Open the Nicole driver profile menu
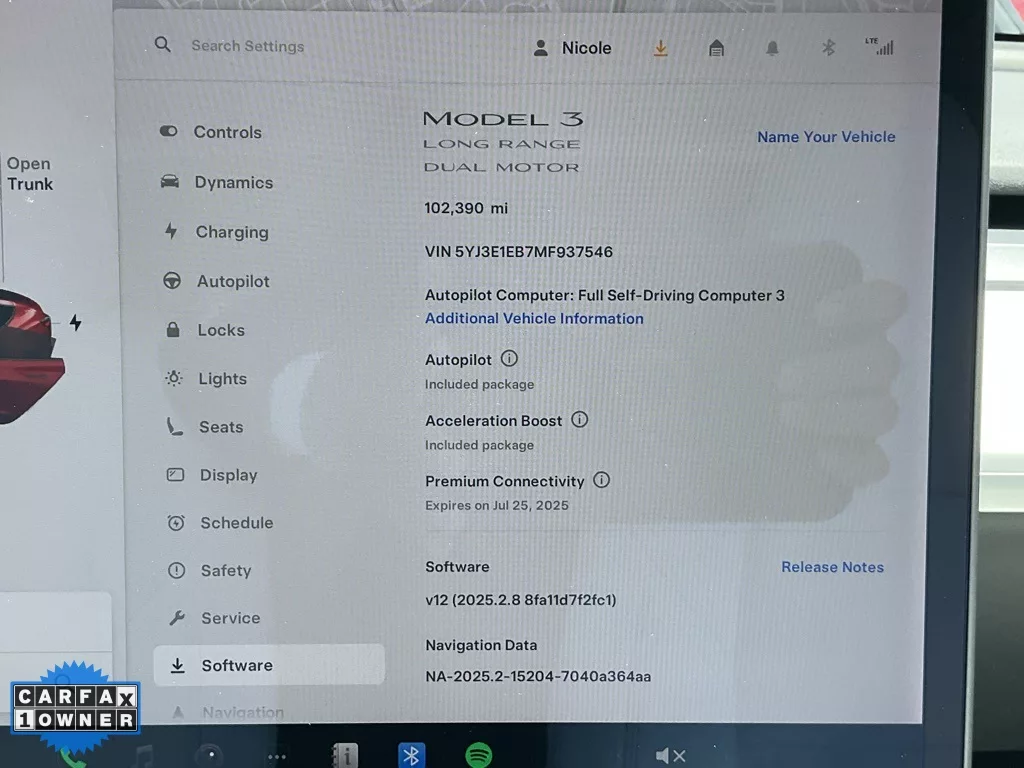This screenshot has width=1024, height=768. click(x=572, y=48)
